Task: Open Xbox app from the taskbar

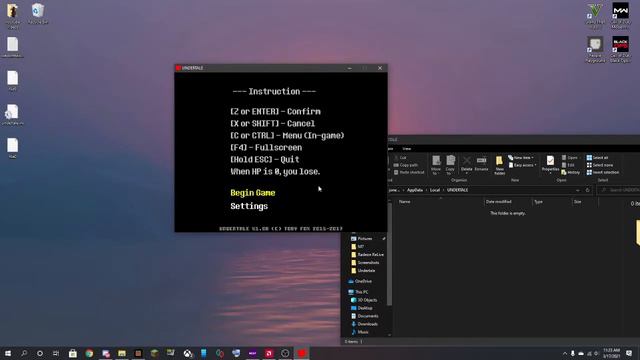Action: click(187, 353)
